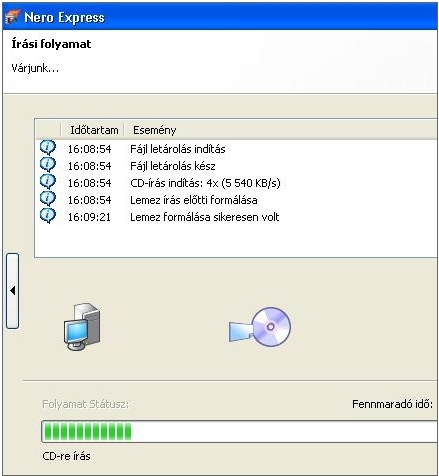The image size is (439, 476).
Task: Click the Időtartam column header
Action: point(94,130)
